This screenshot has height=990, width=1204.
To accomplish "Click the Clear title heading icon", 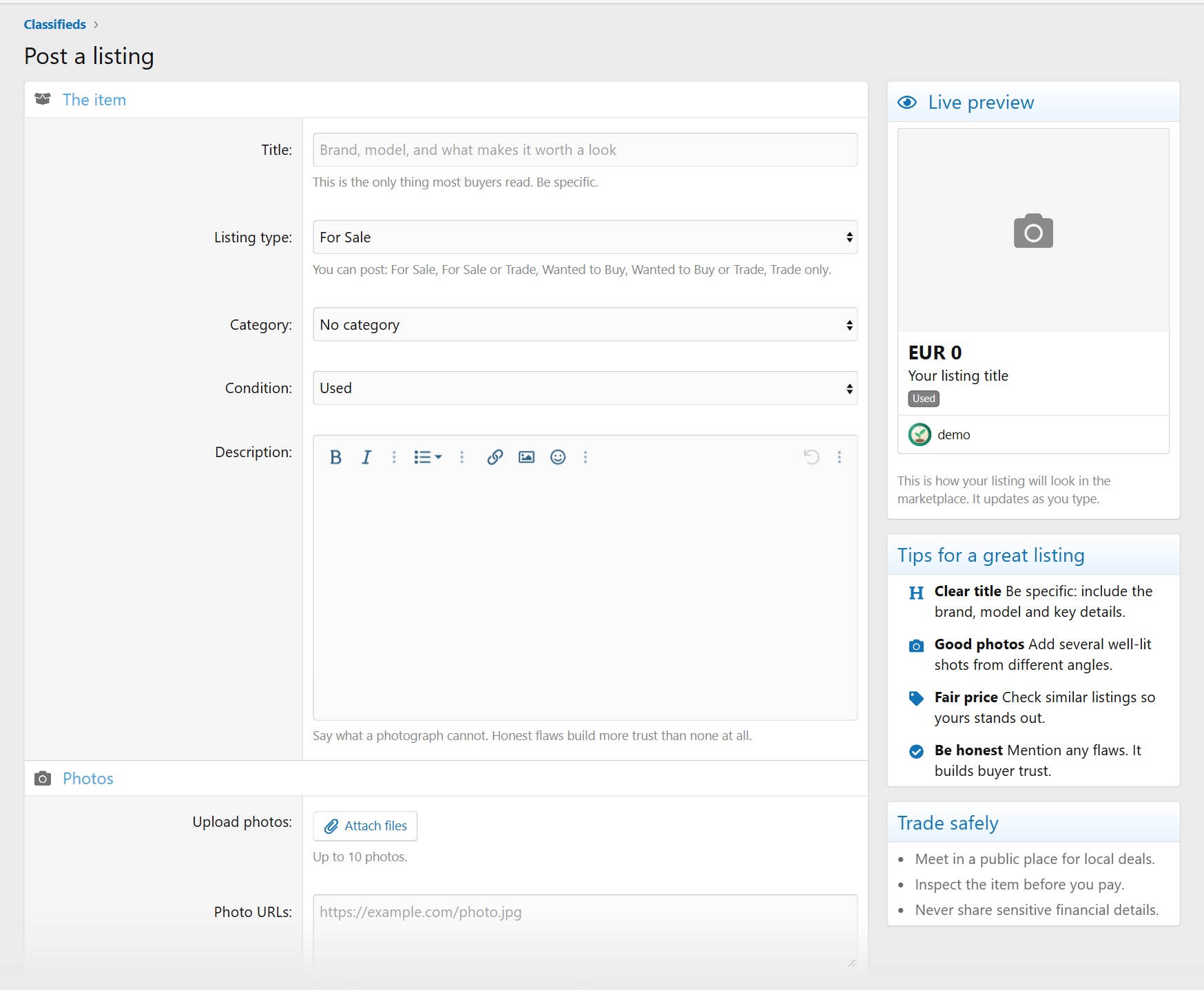I will (x=916, y=593).
